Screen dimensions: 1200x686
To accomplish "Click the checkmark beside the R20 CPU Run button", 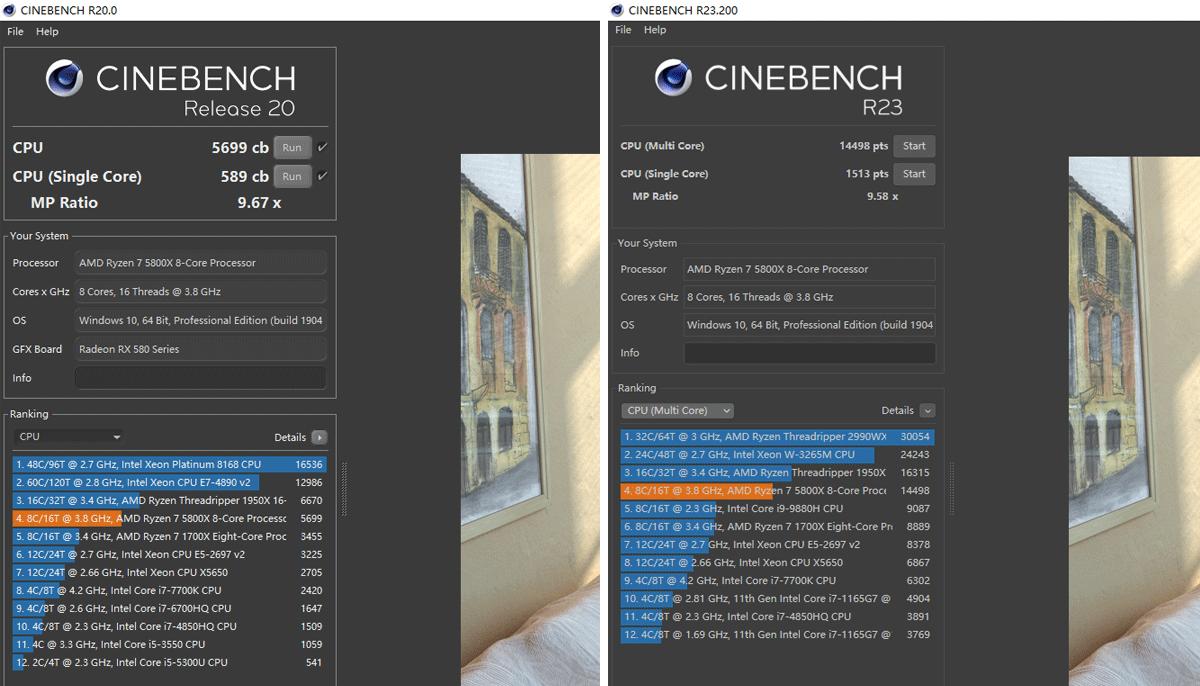I will click(x=322, y=146).
